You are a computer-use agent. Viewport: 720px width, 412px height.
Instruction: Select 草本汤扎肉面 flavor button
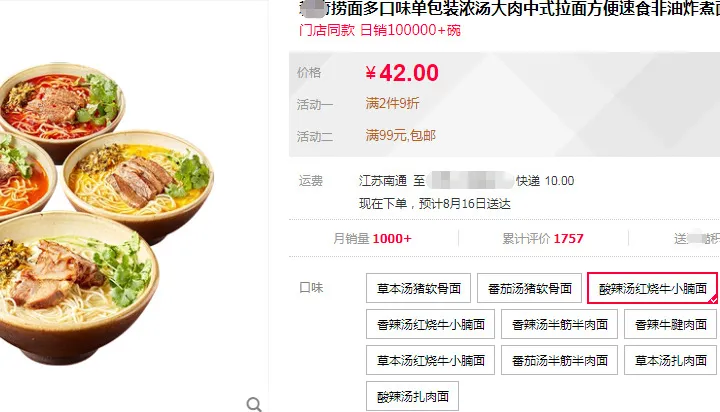[670, 360]
